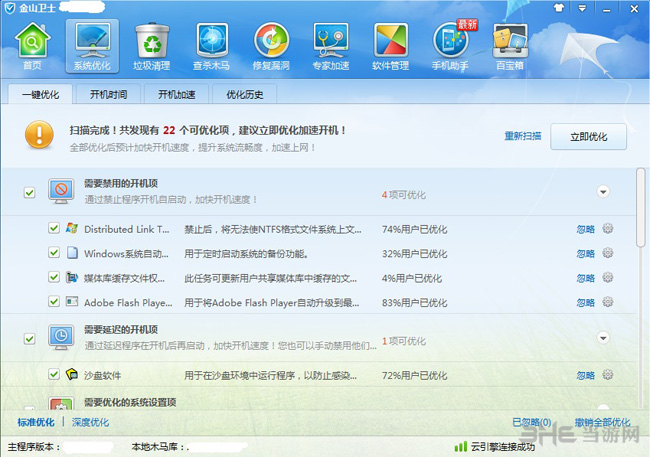Click the 立即优化 button
This screenshot has width=650, height=457.
pos(588,137)
